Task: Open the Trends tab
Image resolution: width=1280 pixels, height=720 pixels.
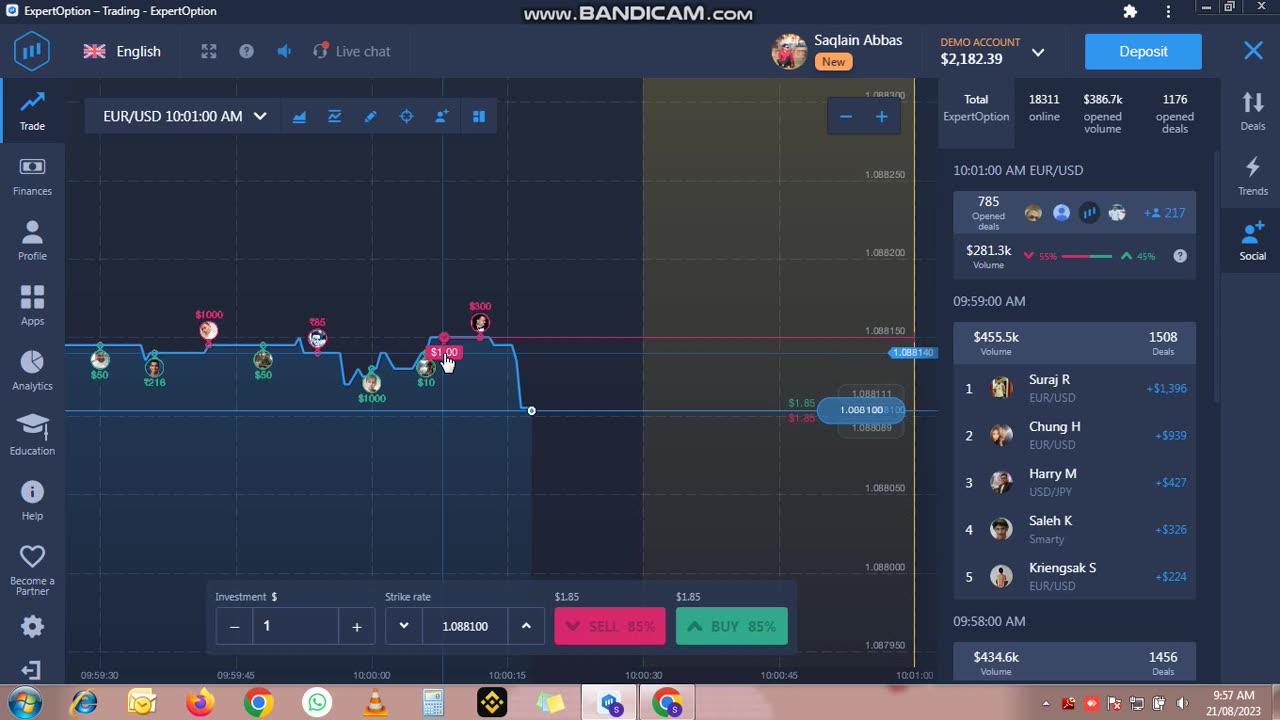Action: click(1252, 176)
